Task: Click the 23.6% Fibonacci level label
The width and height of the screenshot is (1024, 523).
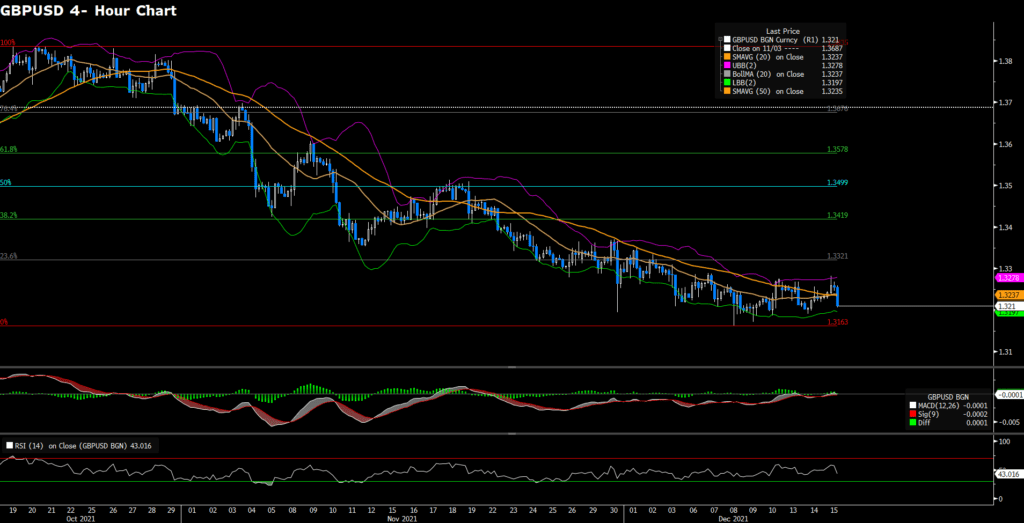Action: point(9,257)
